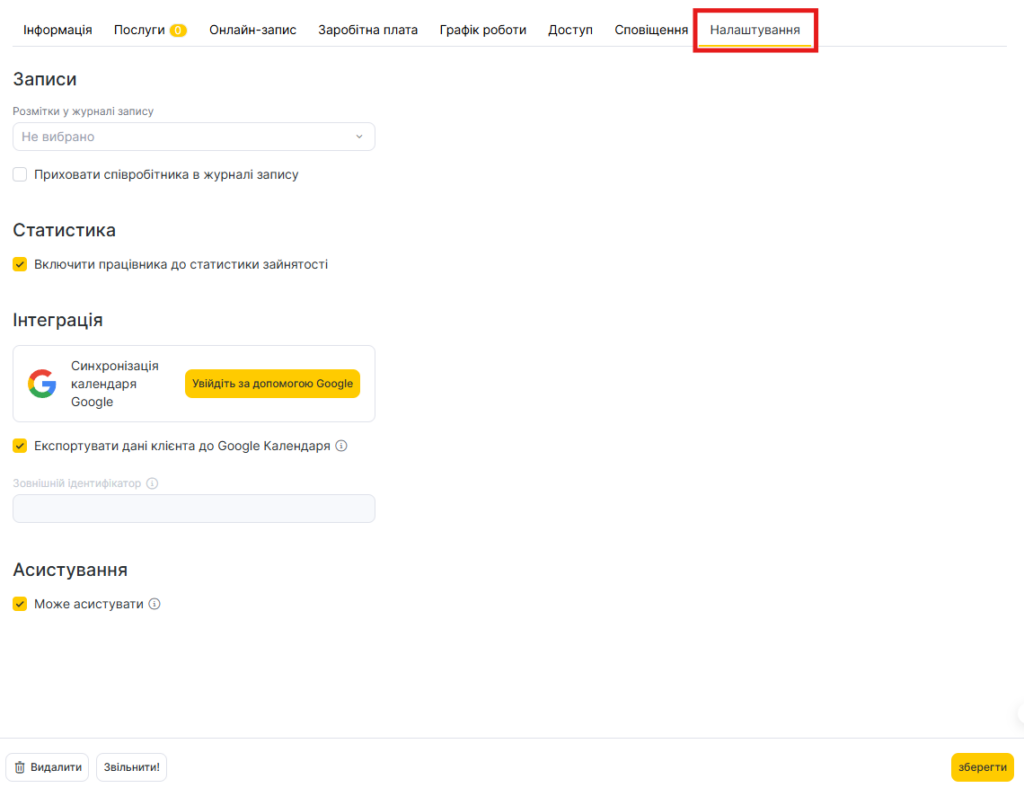
Task: Open the Заробітна плата tab
Action: coord(368,30)
